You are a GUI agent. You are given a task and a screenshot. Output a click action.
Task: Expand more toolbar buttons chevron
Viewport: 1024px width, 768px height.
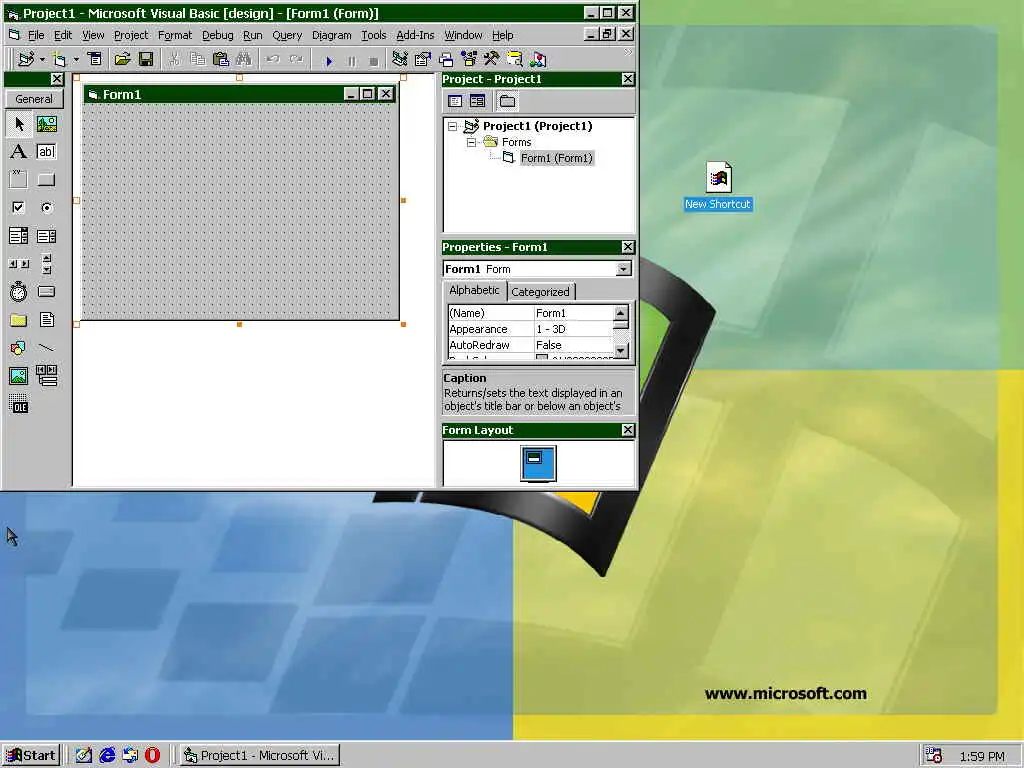tap(628, 52)
